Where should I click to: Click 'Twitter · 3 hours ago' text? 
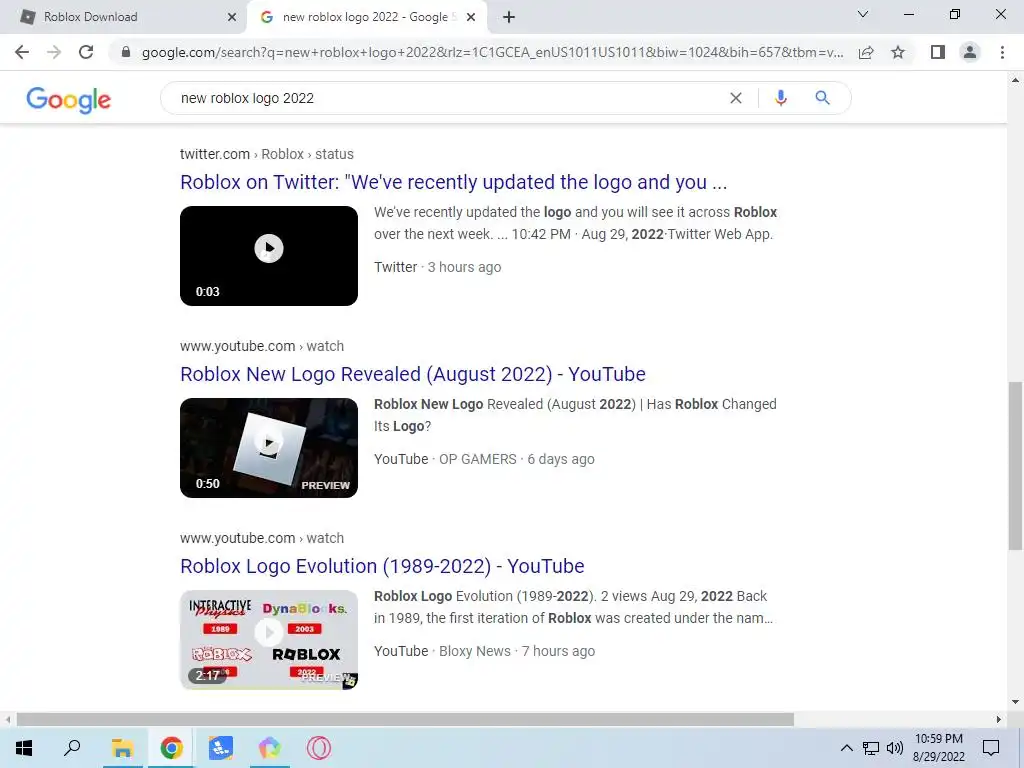pos(438,267)
